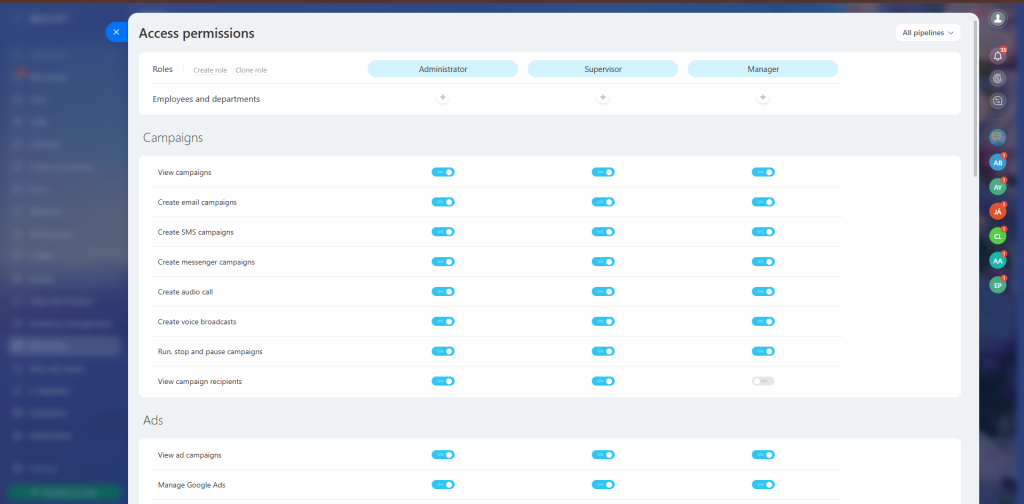The width and height of the screenshot is (1024, 504).
Task: Open chat with contact AB
Action: click(997, 162)
